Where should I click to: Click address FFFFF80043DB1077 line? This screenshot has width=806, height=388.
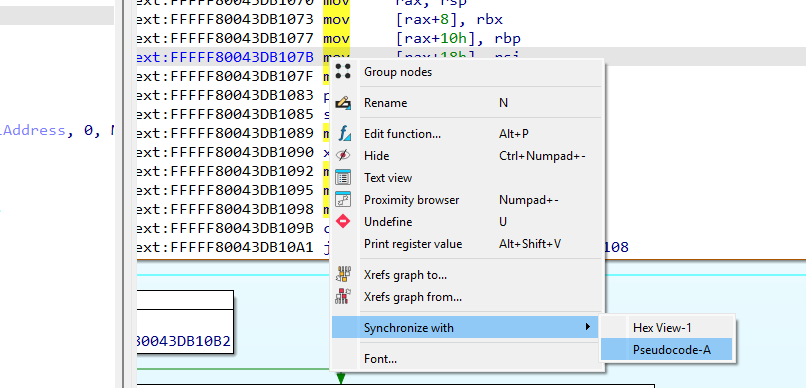(225, 39)
